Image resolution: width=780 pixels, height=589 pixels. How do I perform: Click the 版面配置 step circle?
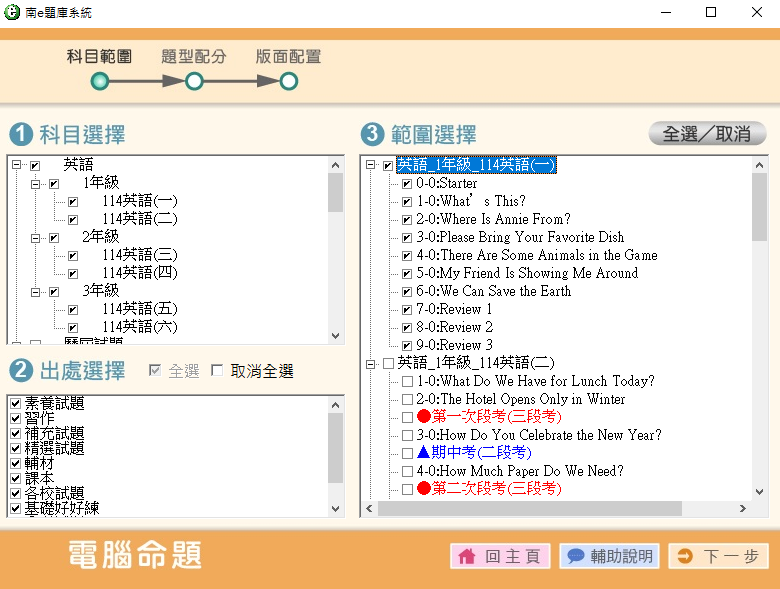pos(288,81)
